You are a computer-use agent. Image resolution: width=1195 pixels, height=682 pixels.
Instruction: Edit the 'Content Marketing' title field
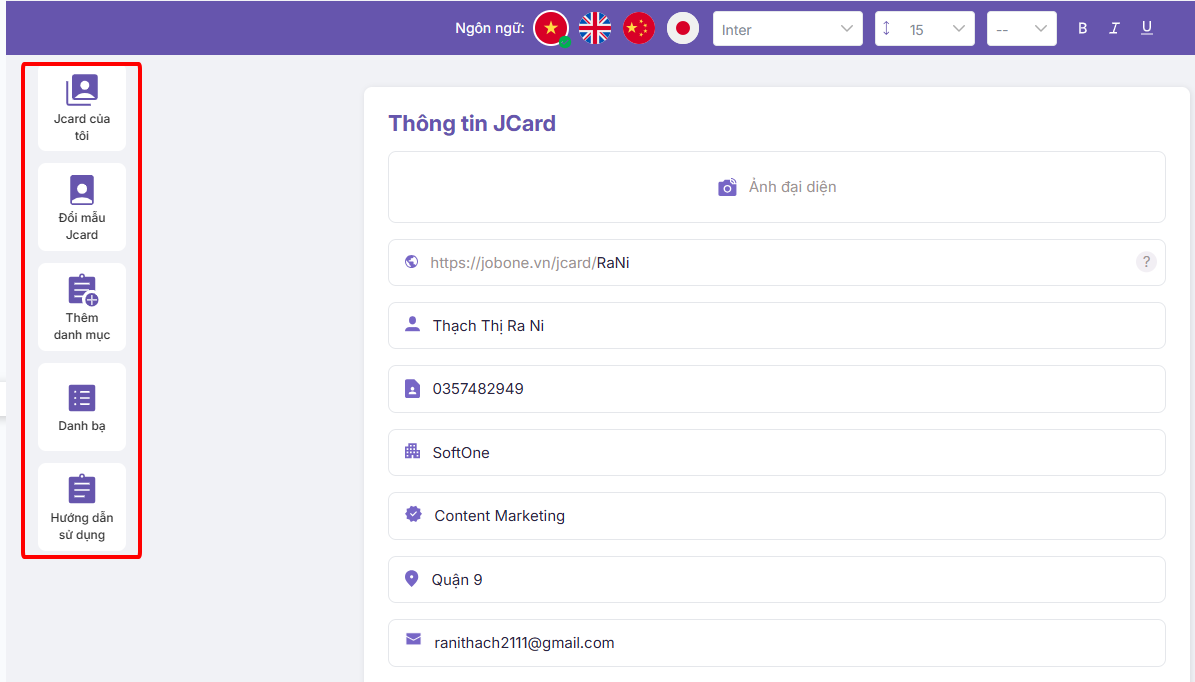[777, 516]
